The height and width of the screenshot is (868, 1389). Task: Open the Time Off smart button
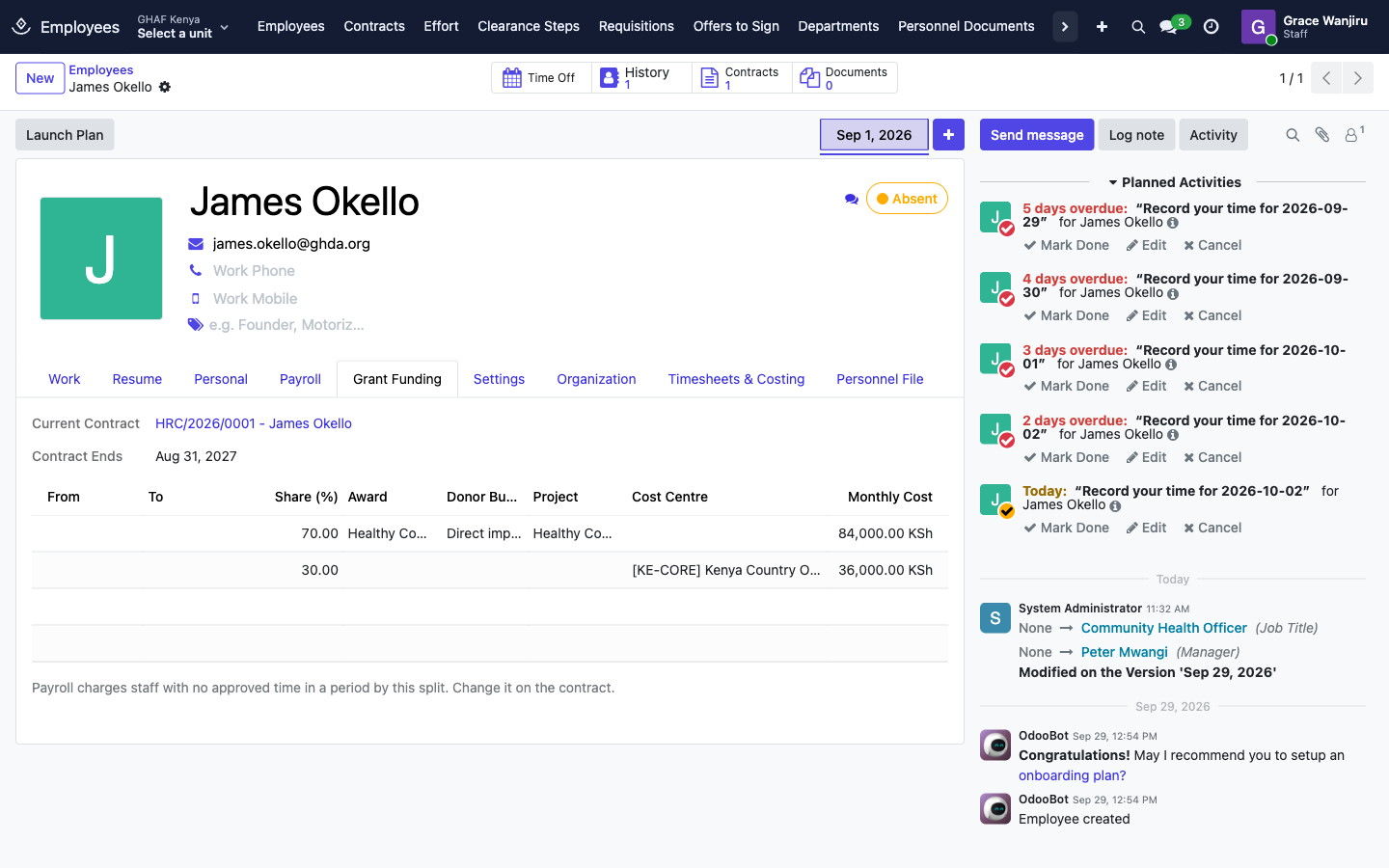pyautogui.click(x=541, y=78)
